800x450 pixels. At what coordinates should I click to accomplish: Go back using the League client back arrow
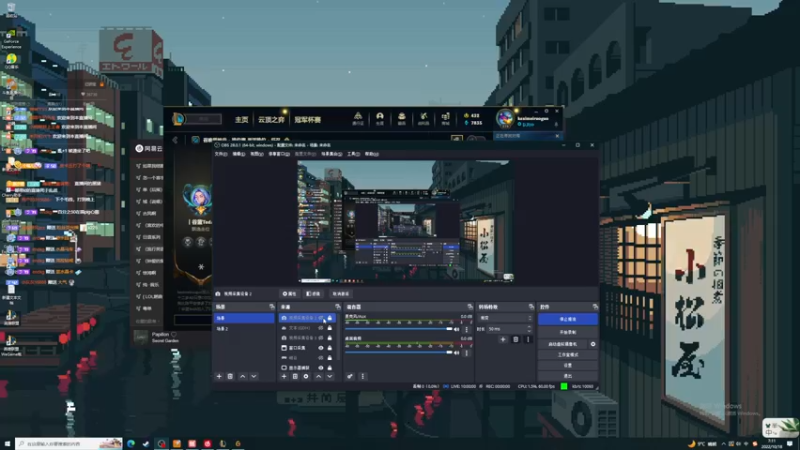coord(175,140)
